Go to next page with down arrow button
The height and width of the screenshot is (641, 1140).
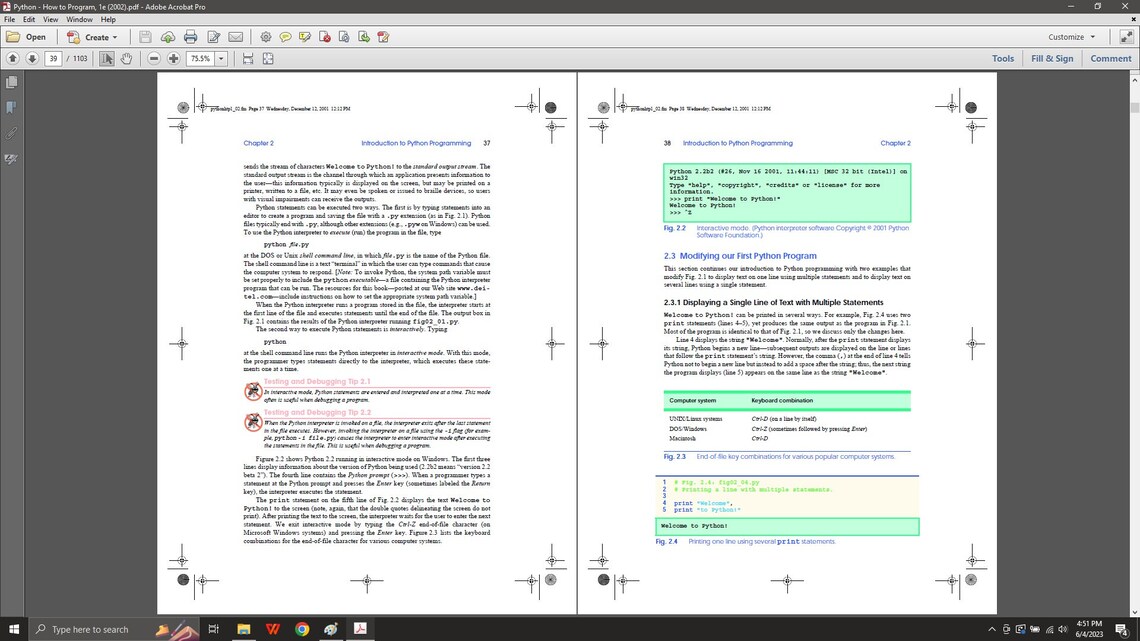(32, 59)
